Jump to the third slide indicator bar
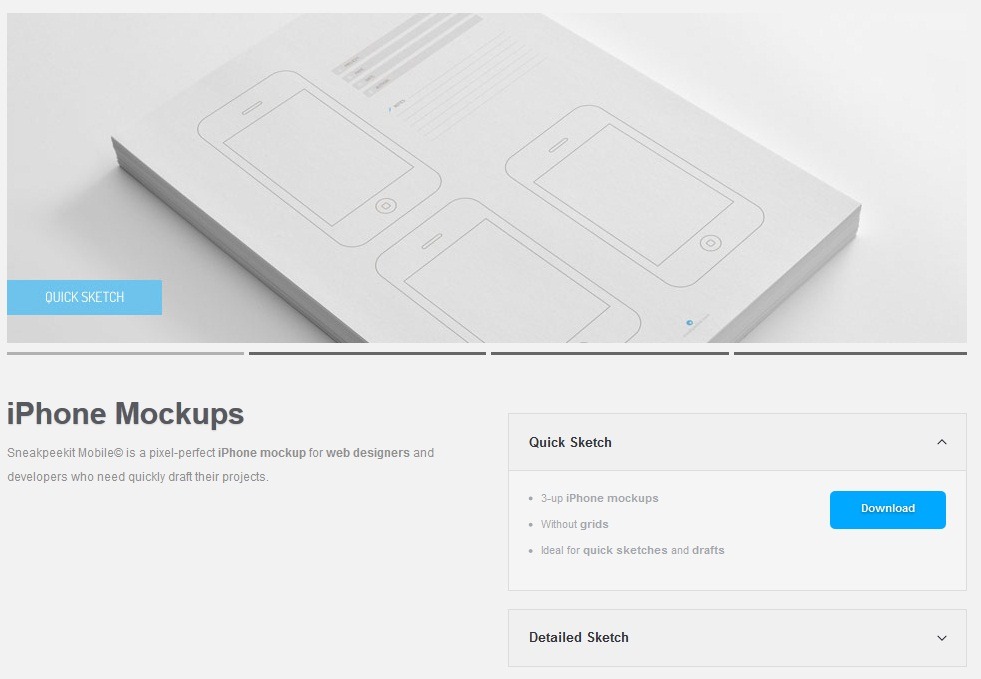 609,354
